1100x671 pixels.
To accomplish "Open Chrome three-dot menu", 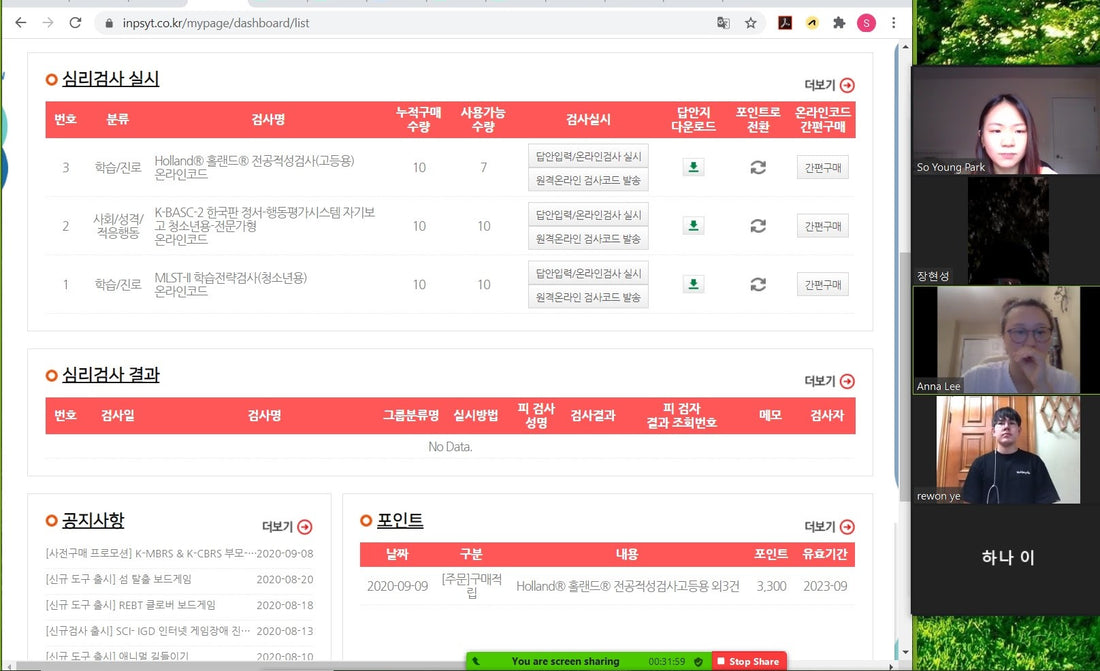I will (x=893, y=22).
